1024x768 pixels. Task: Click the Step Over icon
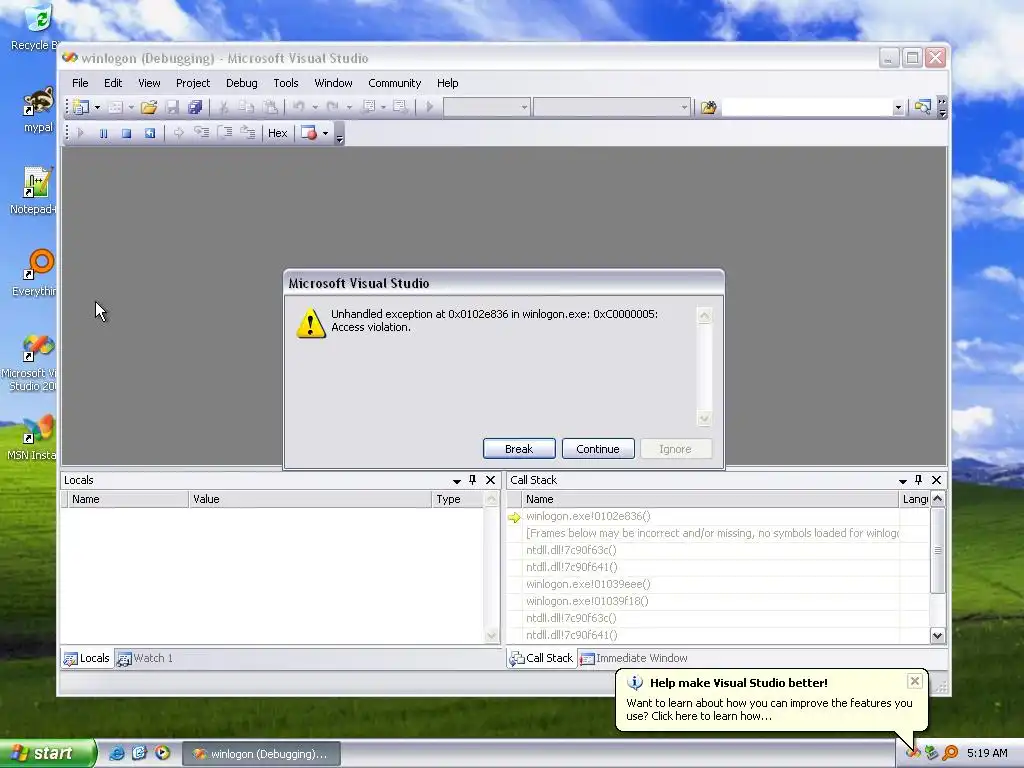click(225, 133)
